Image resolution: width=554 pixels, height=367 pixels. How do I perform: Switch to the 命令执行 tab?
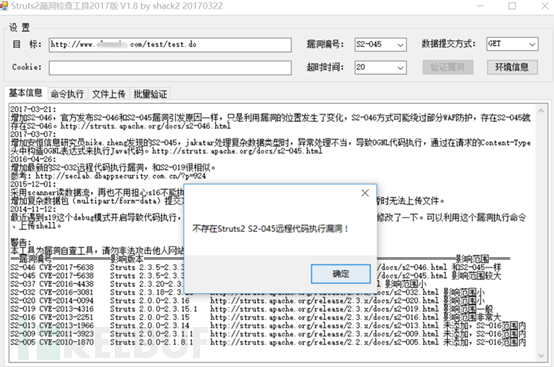(67, 94)
